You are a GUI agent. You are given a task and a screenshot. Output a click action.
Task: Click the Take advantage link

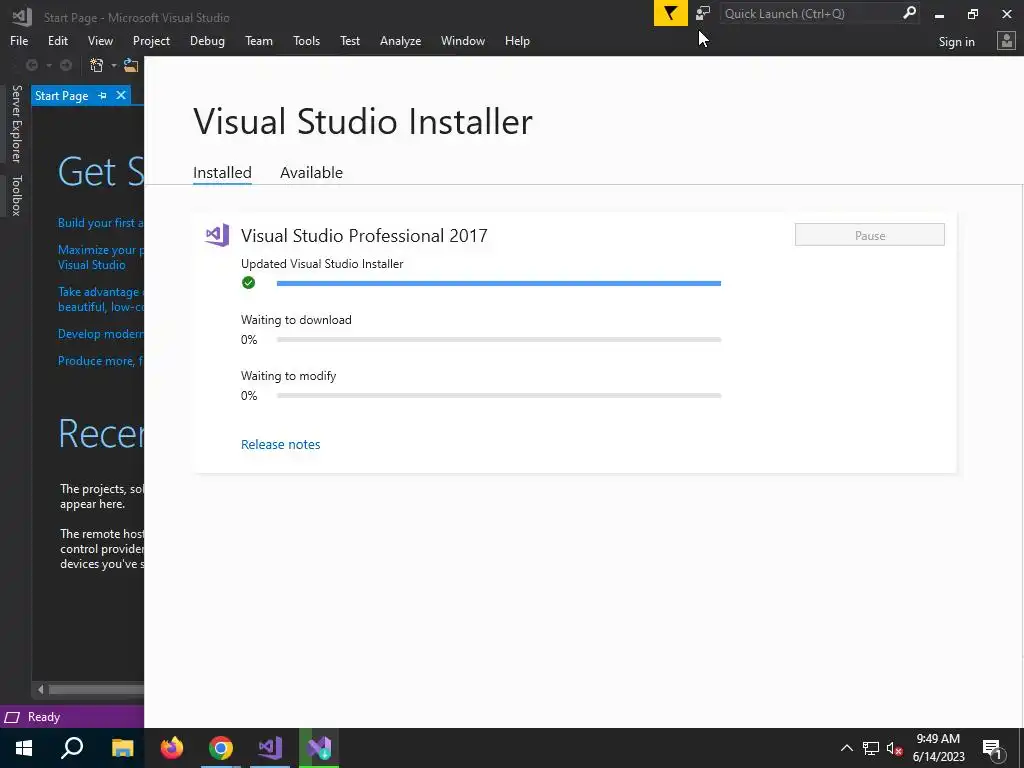[x=101, y=299]
